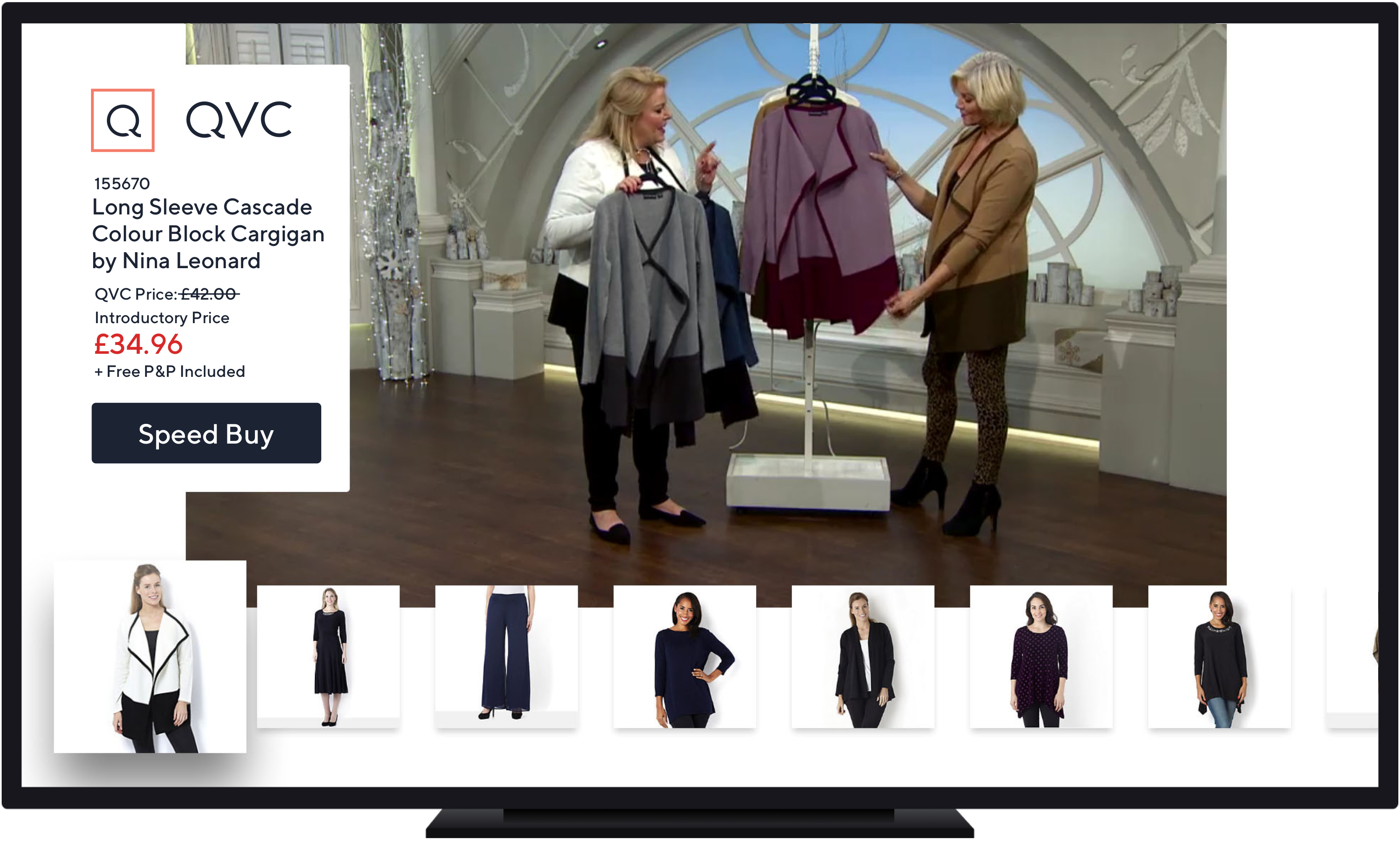Select the purple polka dot tunic thumbnail
1400x841 pixels.
pos(1041,656)
